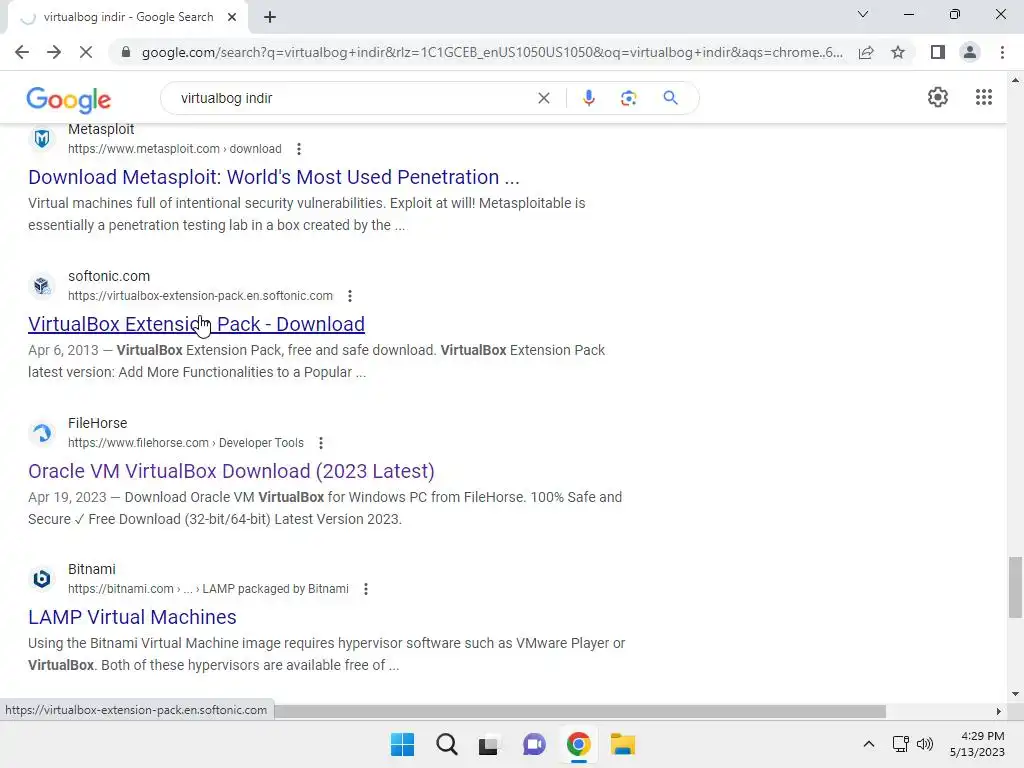Click the Google logo
1024x768 pixels.
point(69,99)
